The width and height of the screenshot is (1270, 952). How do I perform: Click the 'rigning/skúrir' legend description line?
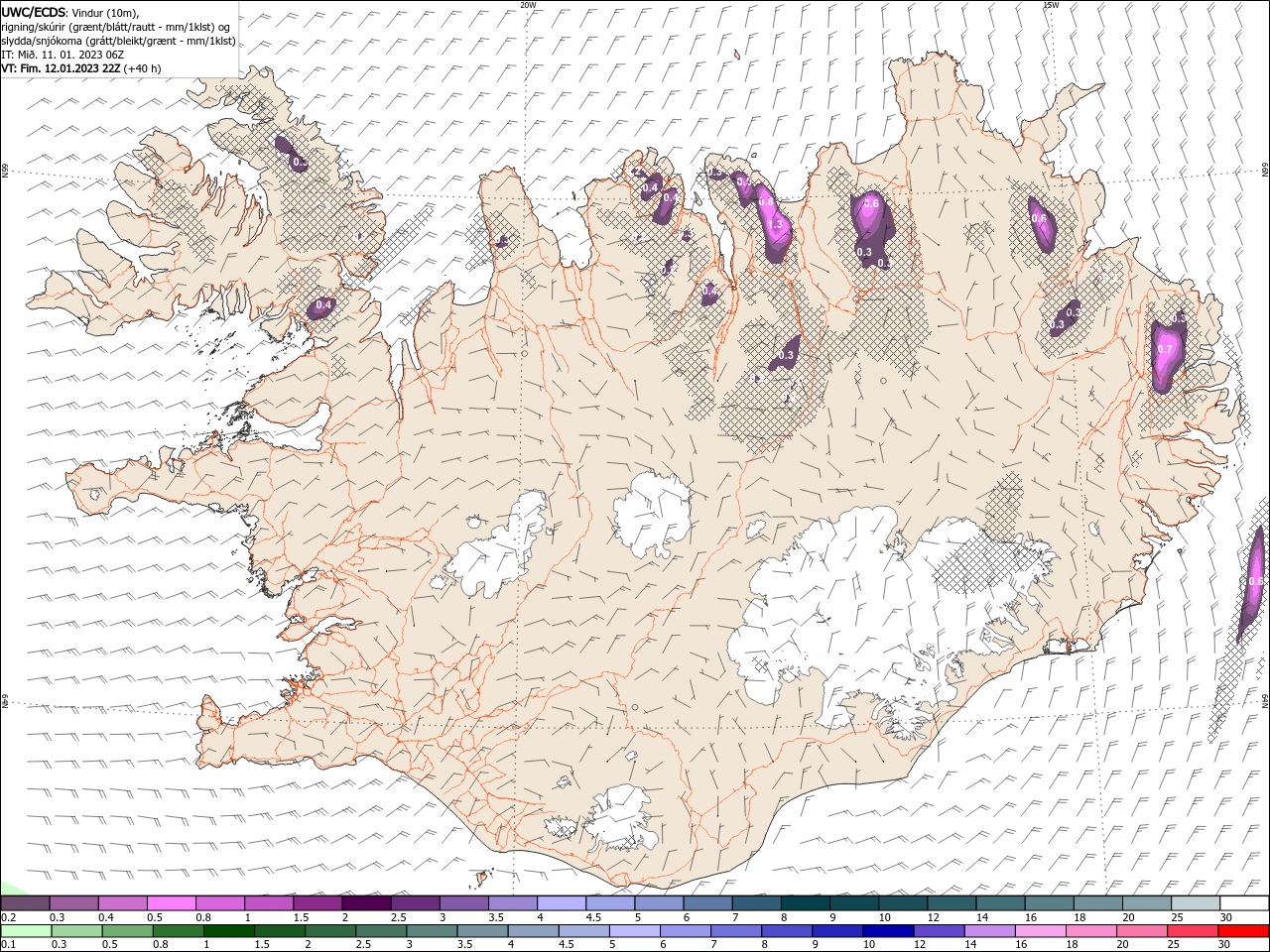tap(116, 27)
